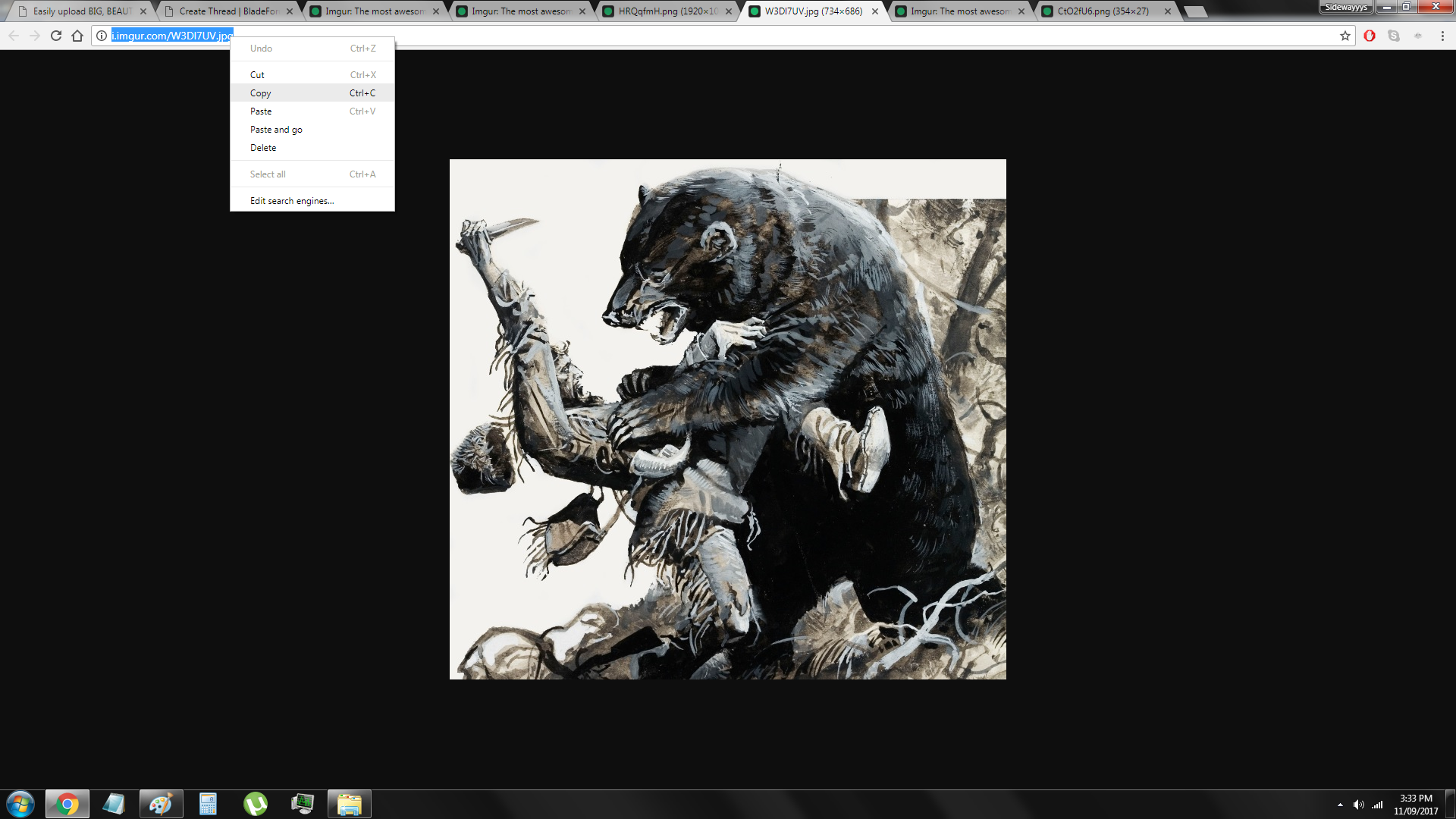Open 'Edit search engines...' menu entry
Screen dimensions: 1456x819
312,201
